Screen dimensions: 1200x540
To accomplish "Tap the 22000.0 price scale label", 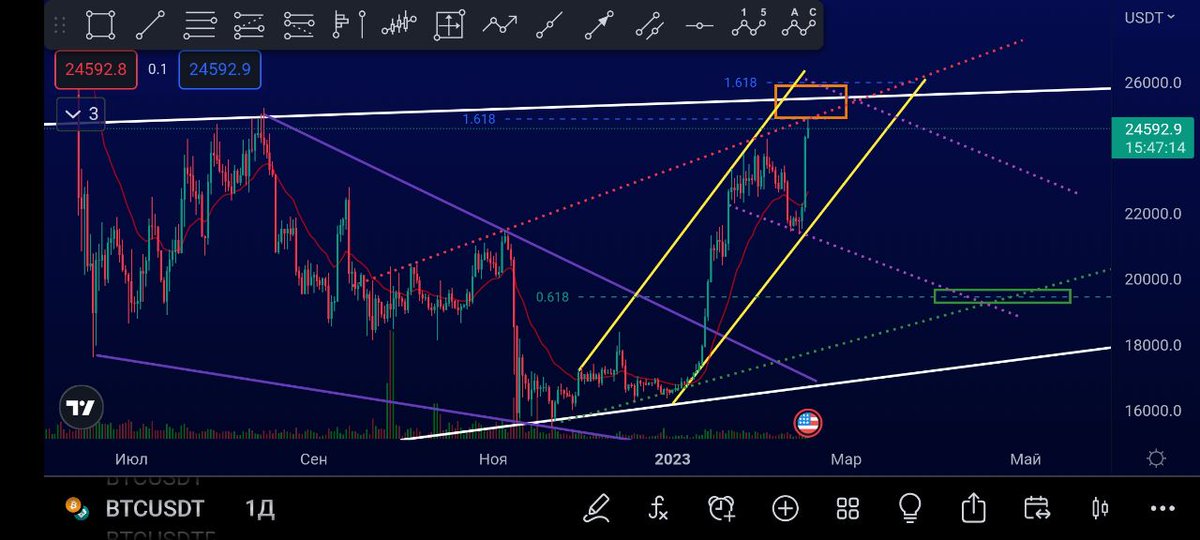I will click(1152, 214).
